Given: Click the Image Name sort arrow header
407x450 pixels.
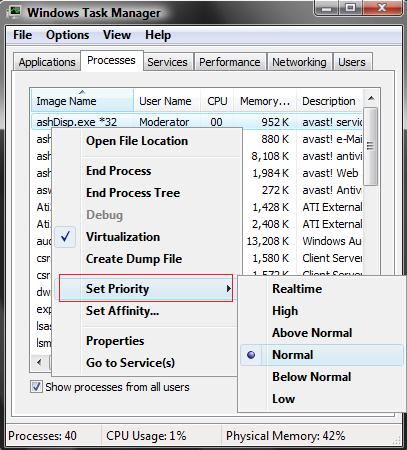Looking at the screenshot, I should coord(82,92).
